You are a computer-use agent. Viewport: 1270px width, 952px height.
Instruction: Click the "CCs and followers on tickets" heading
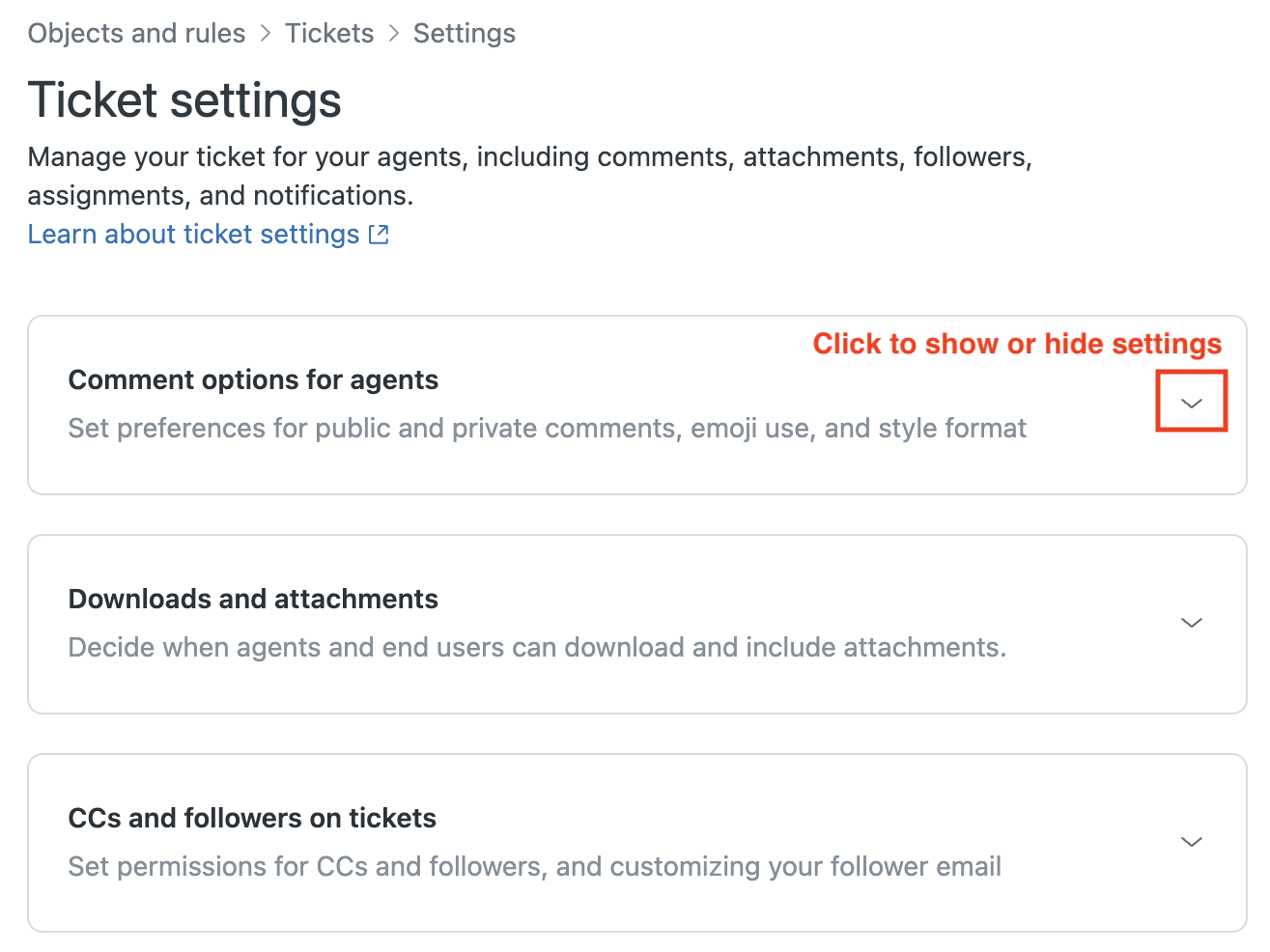[x=252, y=819]
